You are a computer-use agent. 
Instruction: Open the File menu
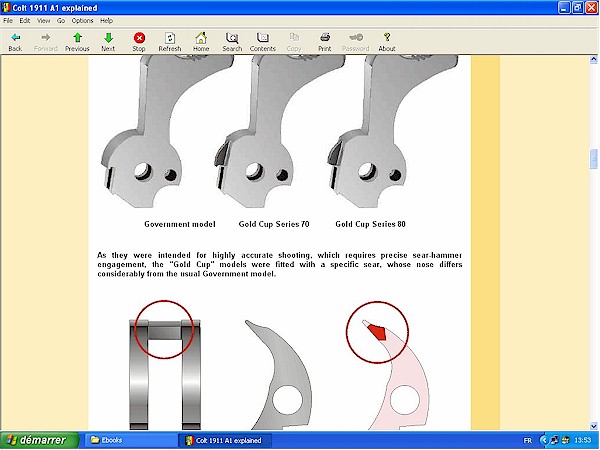point(8,21)
